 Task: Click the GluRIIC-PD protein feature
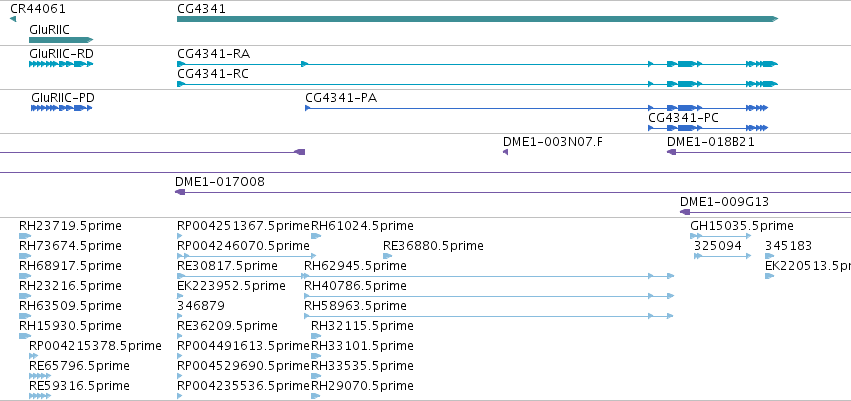(61, 108)
